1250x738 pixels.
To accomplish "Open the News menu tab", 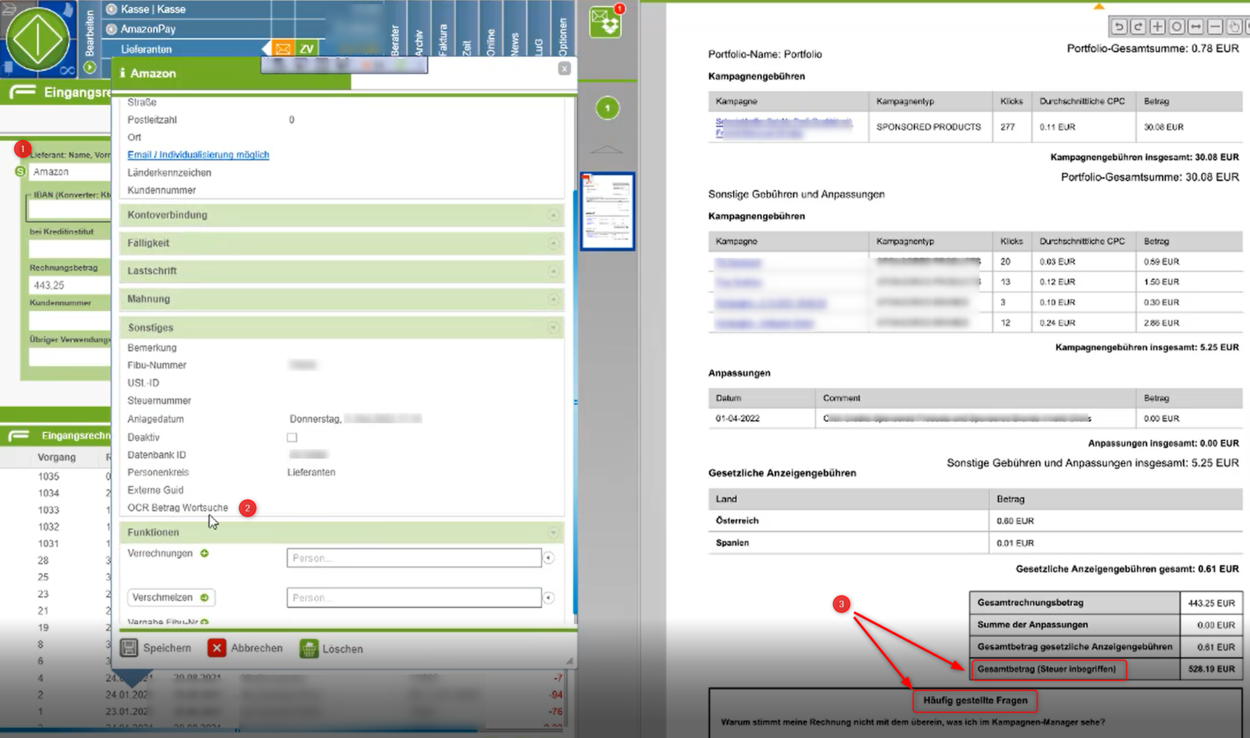I will 515,42.
